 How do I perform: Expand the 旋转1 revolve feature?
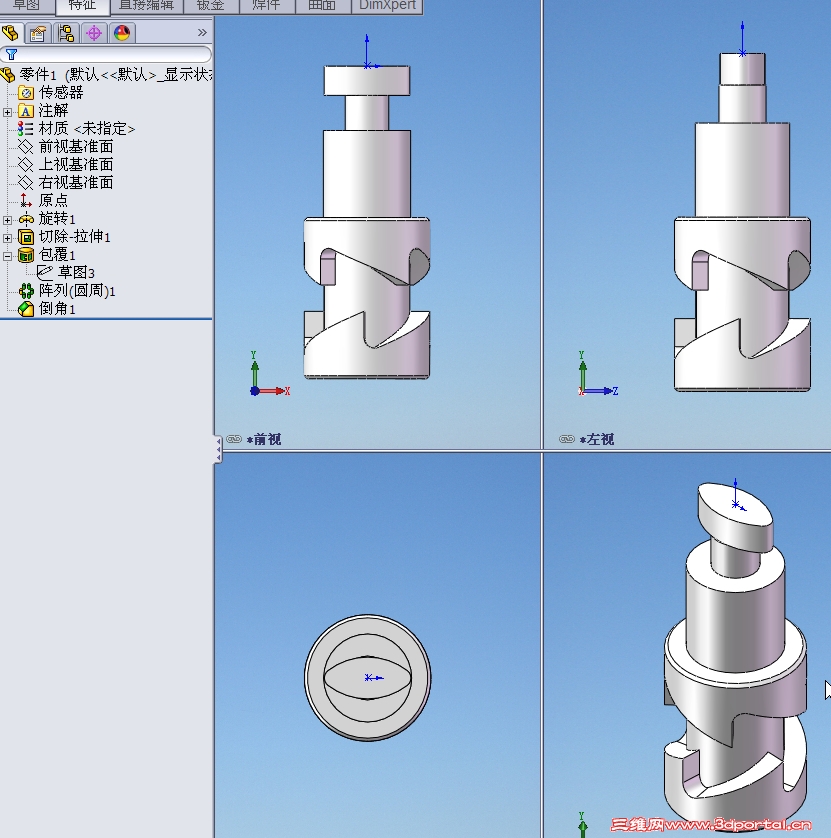[7, 220]
